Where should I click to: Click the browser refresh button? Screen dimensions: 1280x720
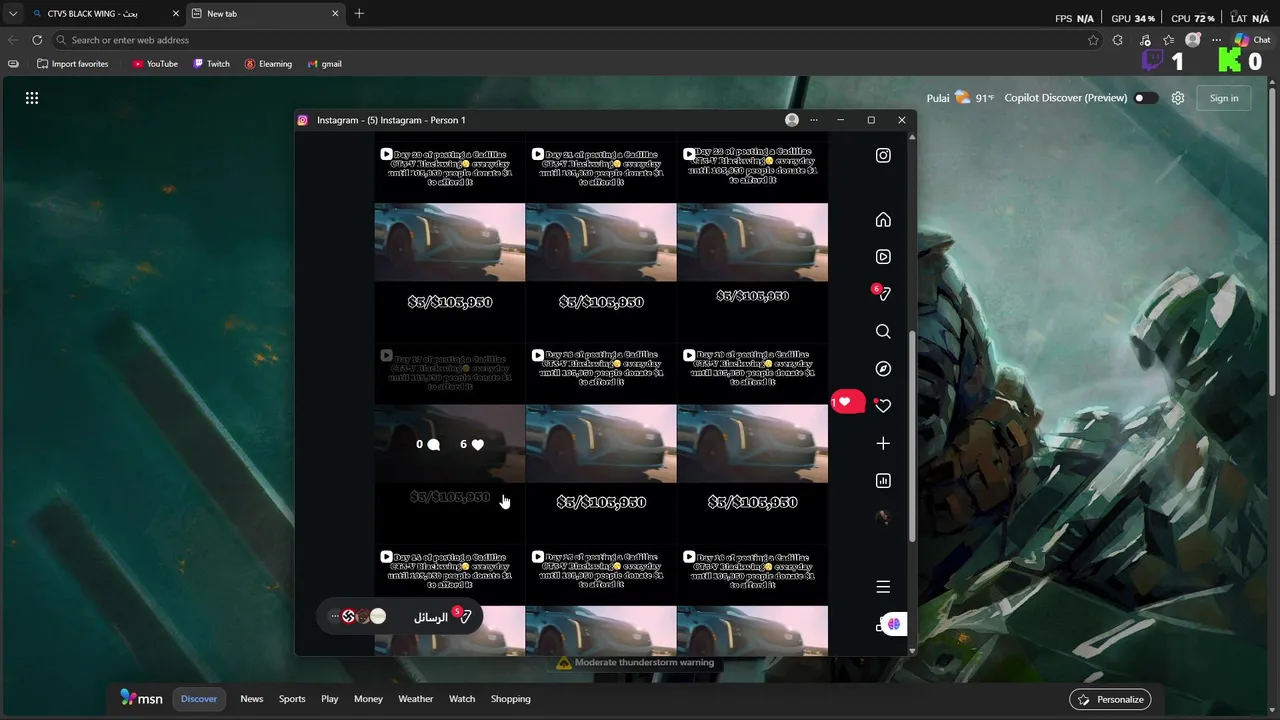point(37,40)
